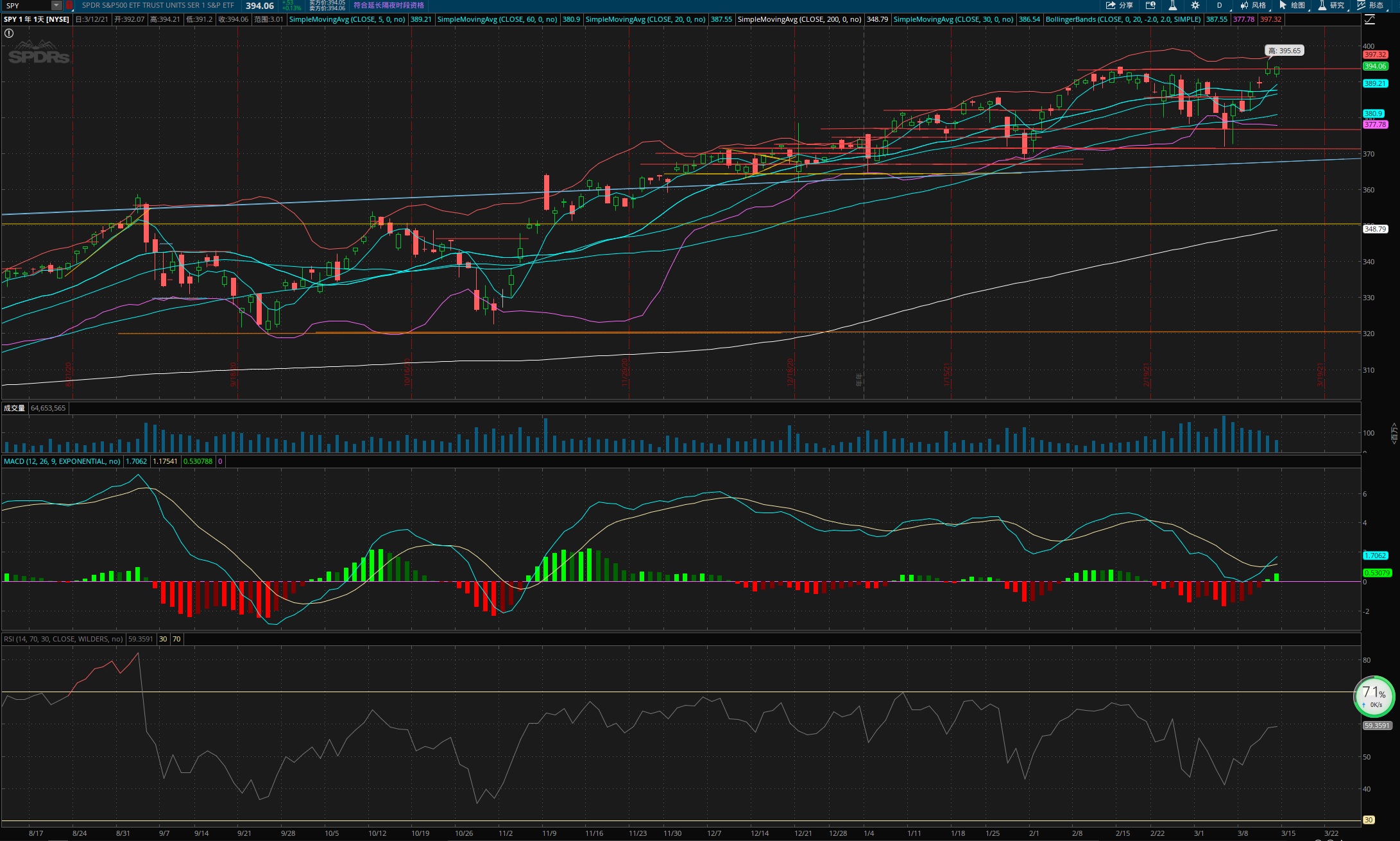Select SimpleMovingAvg (CLOSE, 200, 0, no) label
1400x841 pixels.
click(799, 19)
